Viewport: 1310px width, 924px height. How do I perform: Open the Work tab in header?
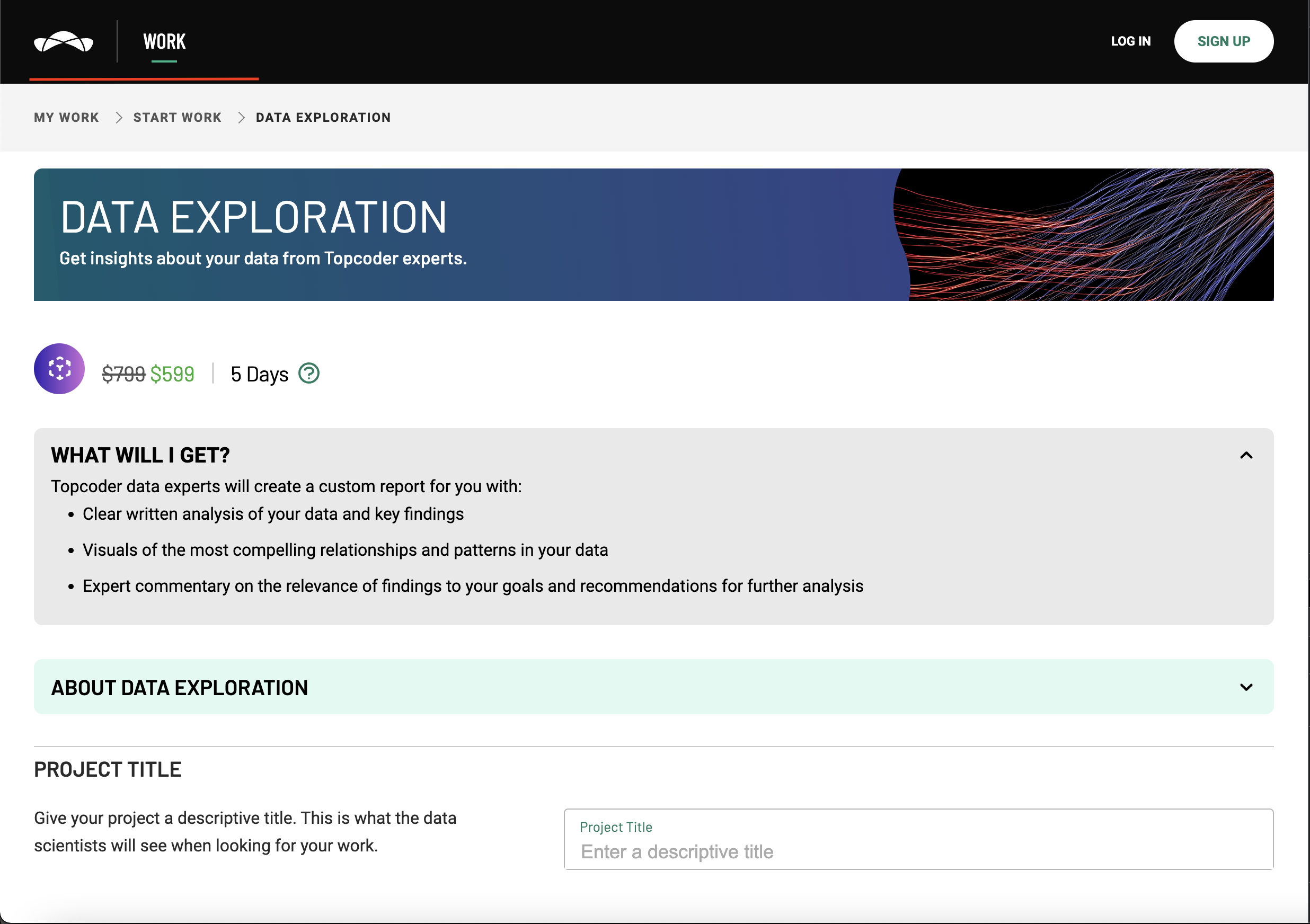click(164, 42)
